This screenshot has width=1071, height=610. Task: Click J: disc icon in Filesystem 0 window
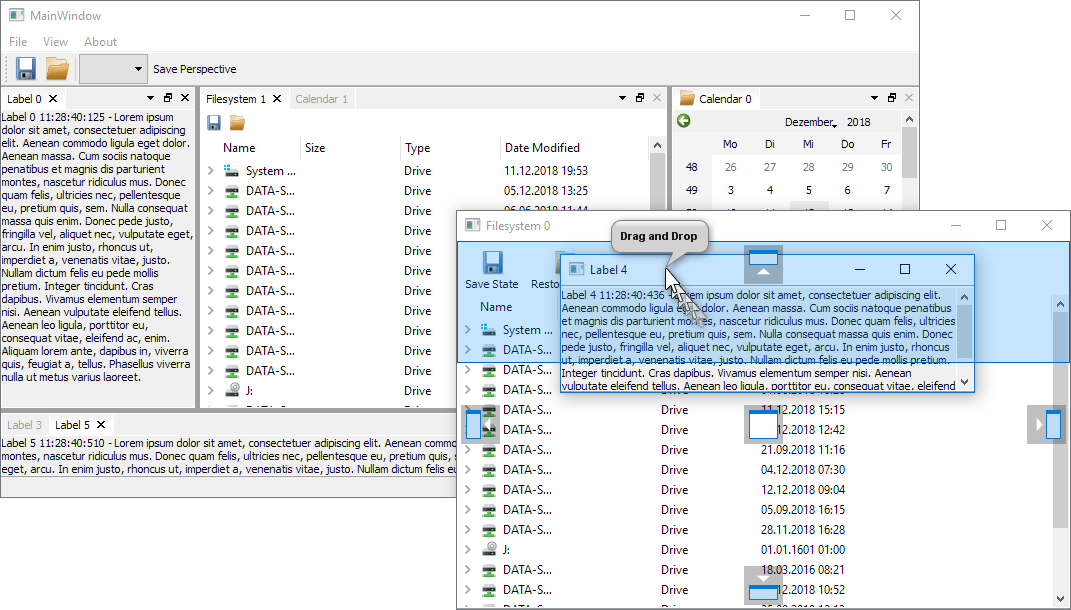point(489,549)
